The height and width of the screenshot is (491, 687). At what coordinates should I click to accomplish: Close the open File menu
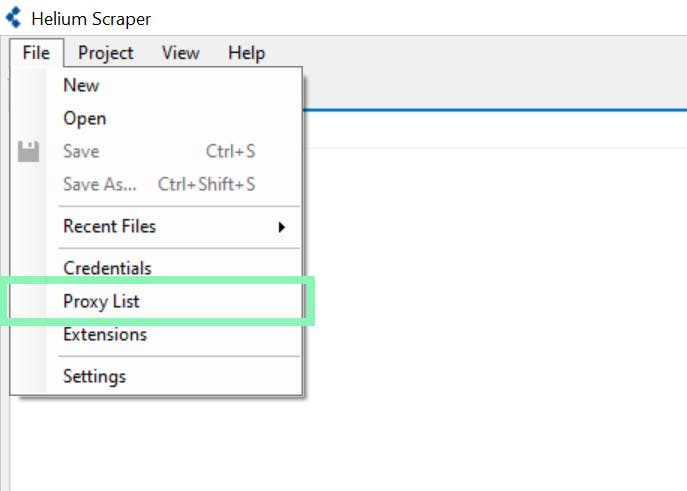pyautogui.click(x=36, y=53)
